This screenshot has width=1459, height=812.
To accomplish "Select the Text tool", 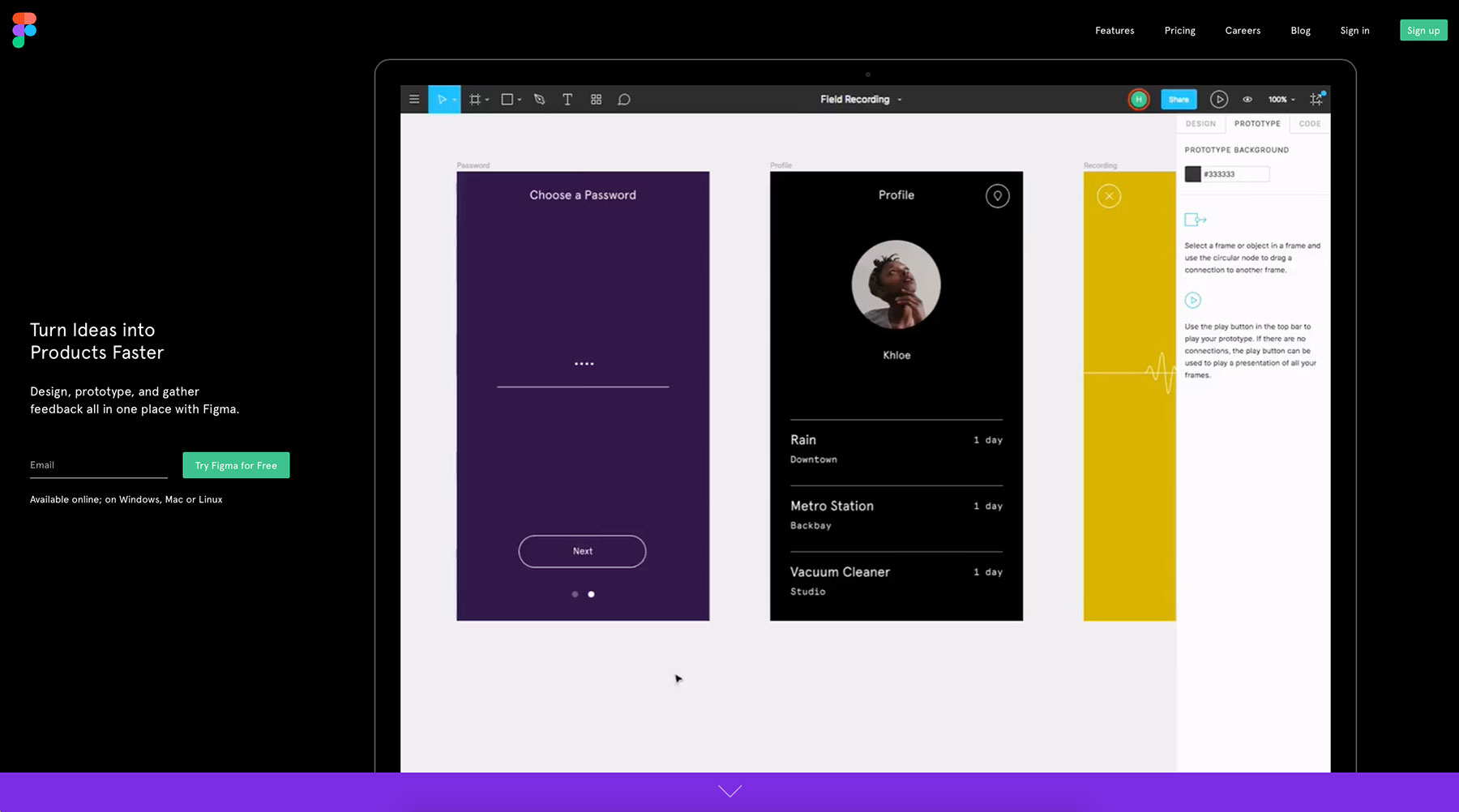I will [567, 100].
